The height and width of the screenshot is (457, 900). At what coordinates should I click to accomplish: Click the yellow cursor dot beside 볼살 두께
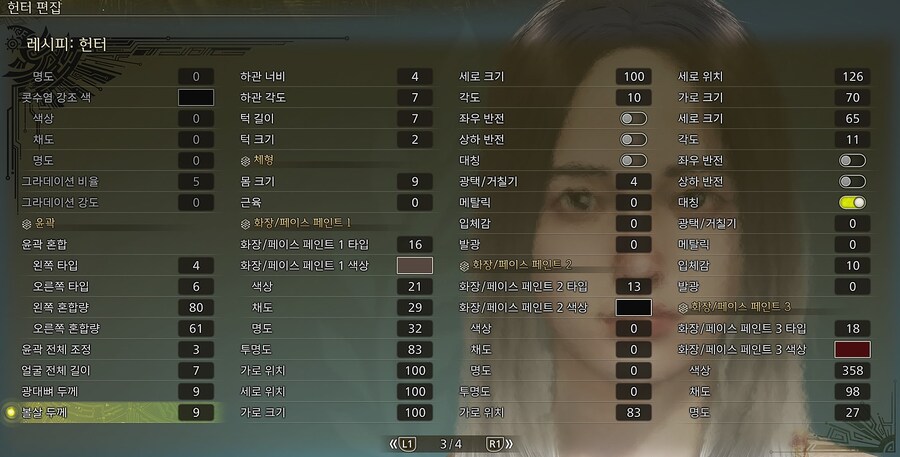click(x=10, y=412)
